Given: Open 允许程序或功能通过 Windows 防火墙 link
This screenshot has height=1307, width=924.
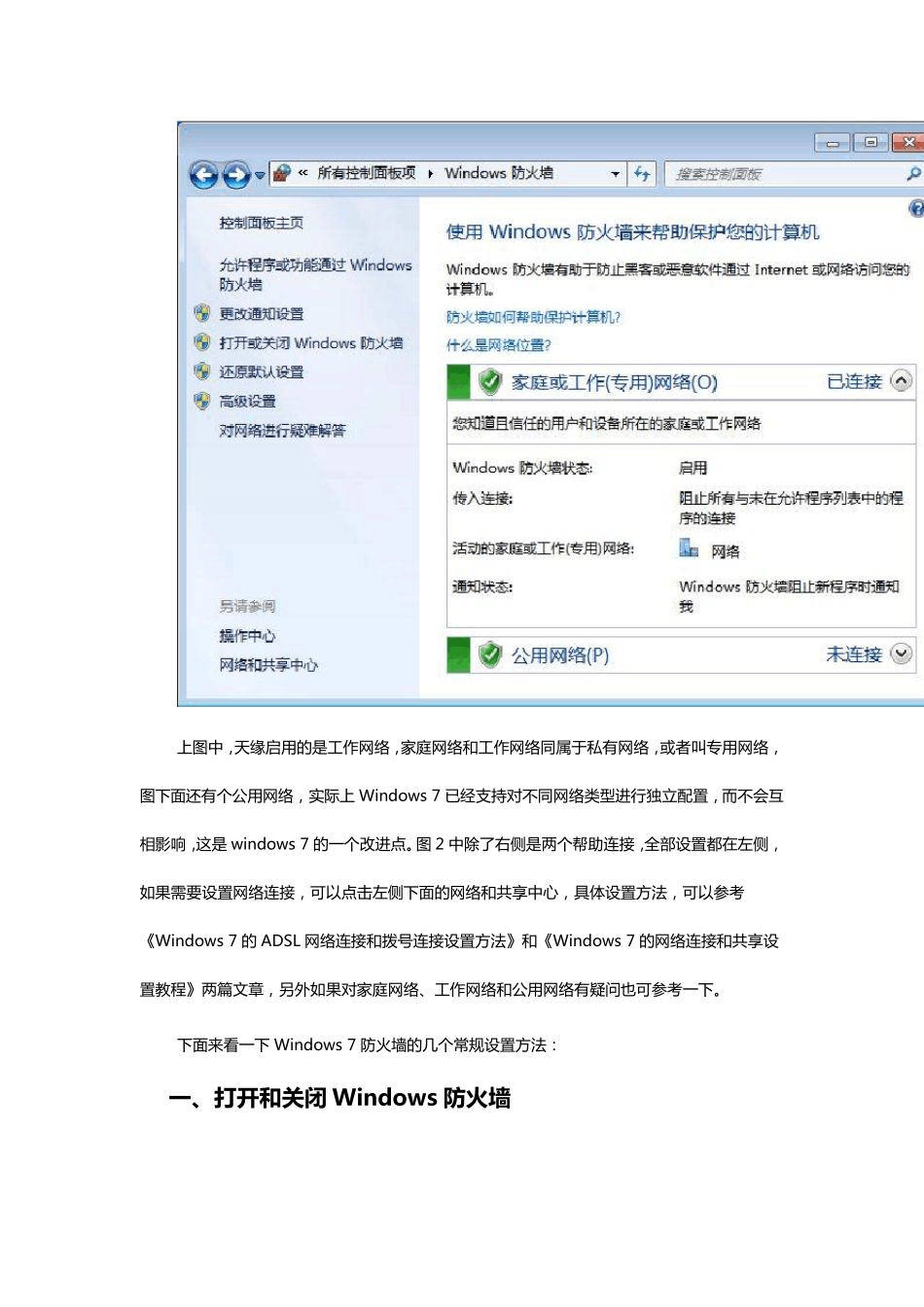Looking at the screenshot, I should [x=315, y=274].
